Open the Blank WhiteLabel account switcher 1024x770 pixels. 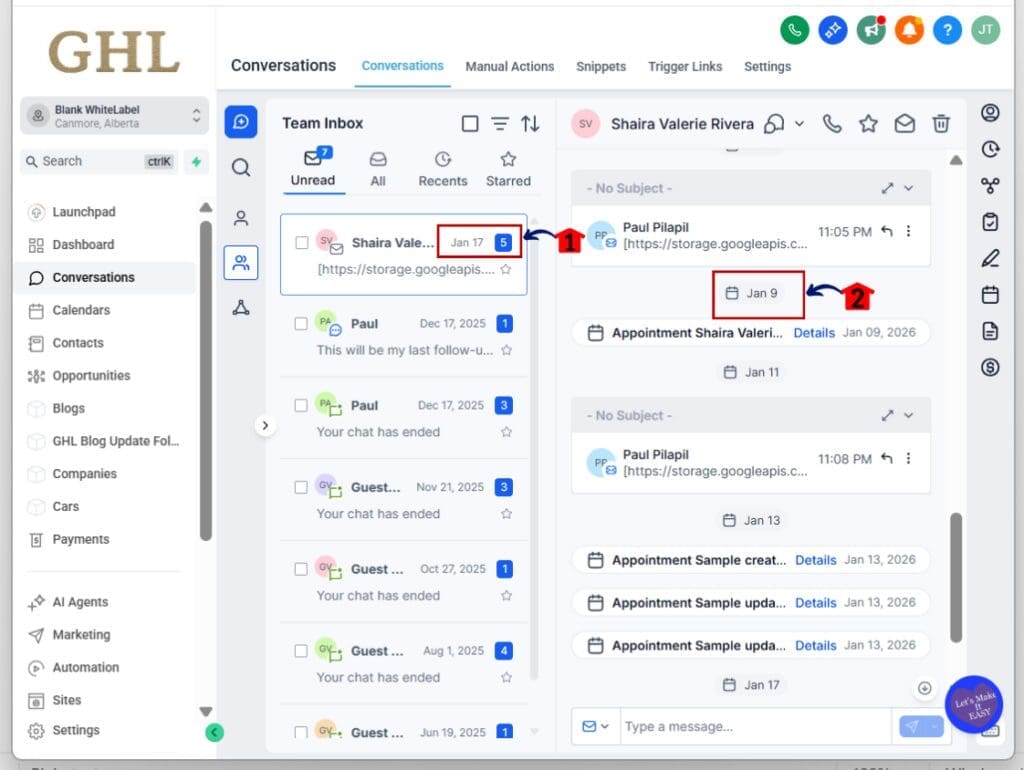pyautogui.click(x=114, y=116)
